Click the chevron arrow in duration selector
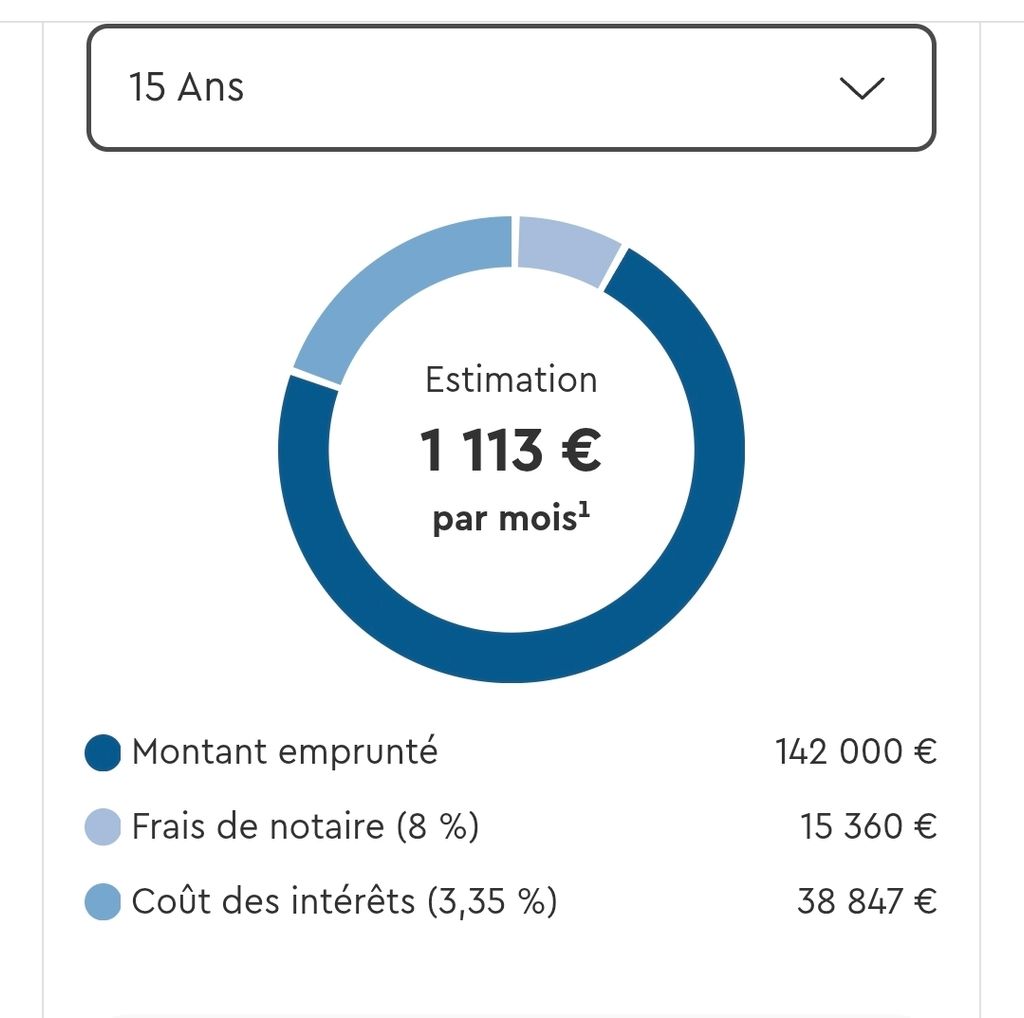 click(861, 88)
